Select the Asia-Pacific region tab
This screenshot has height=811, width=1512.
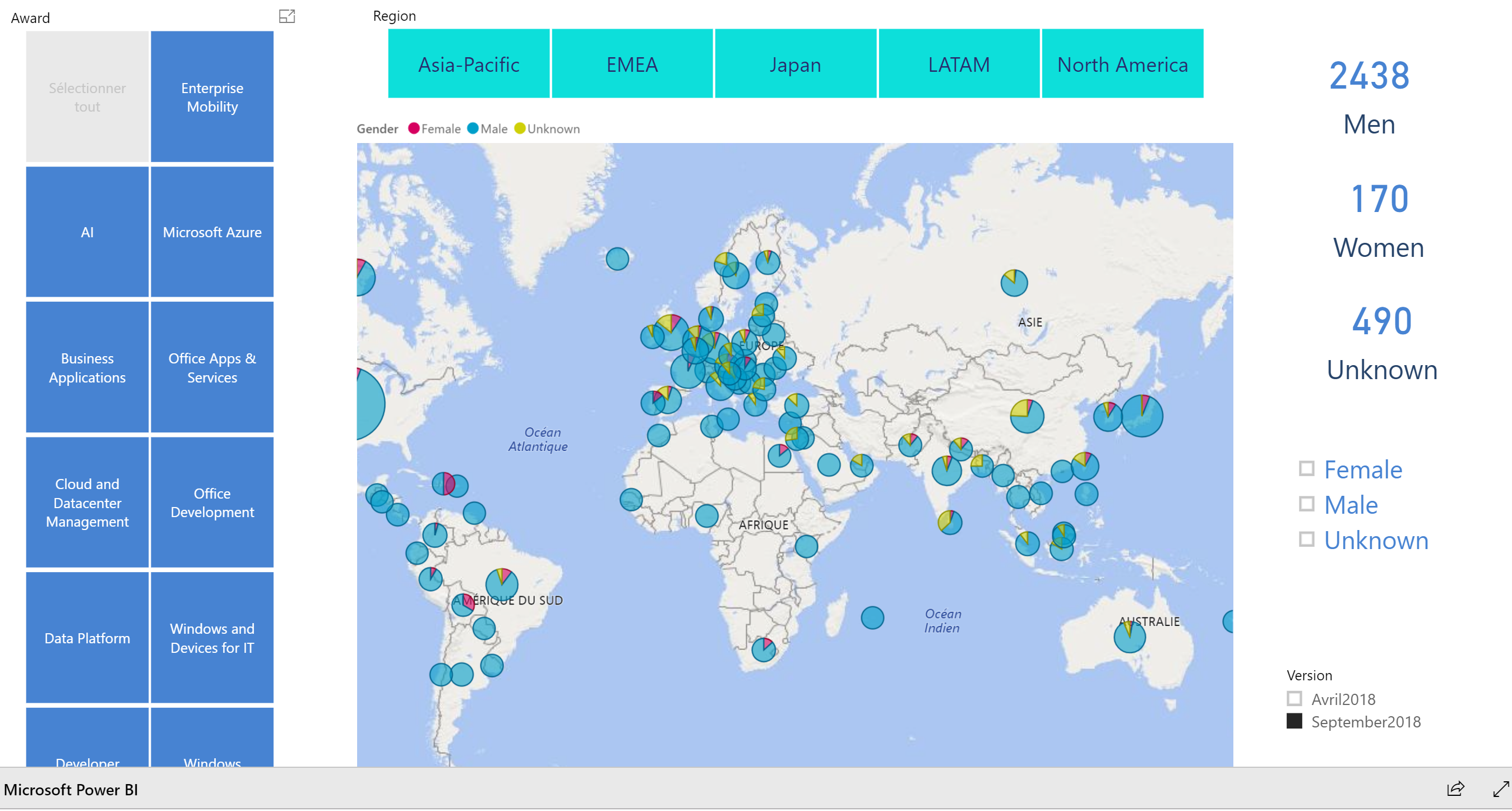tap(468, 64)
